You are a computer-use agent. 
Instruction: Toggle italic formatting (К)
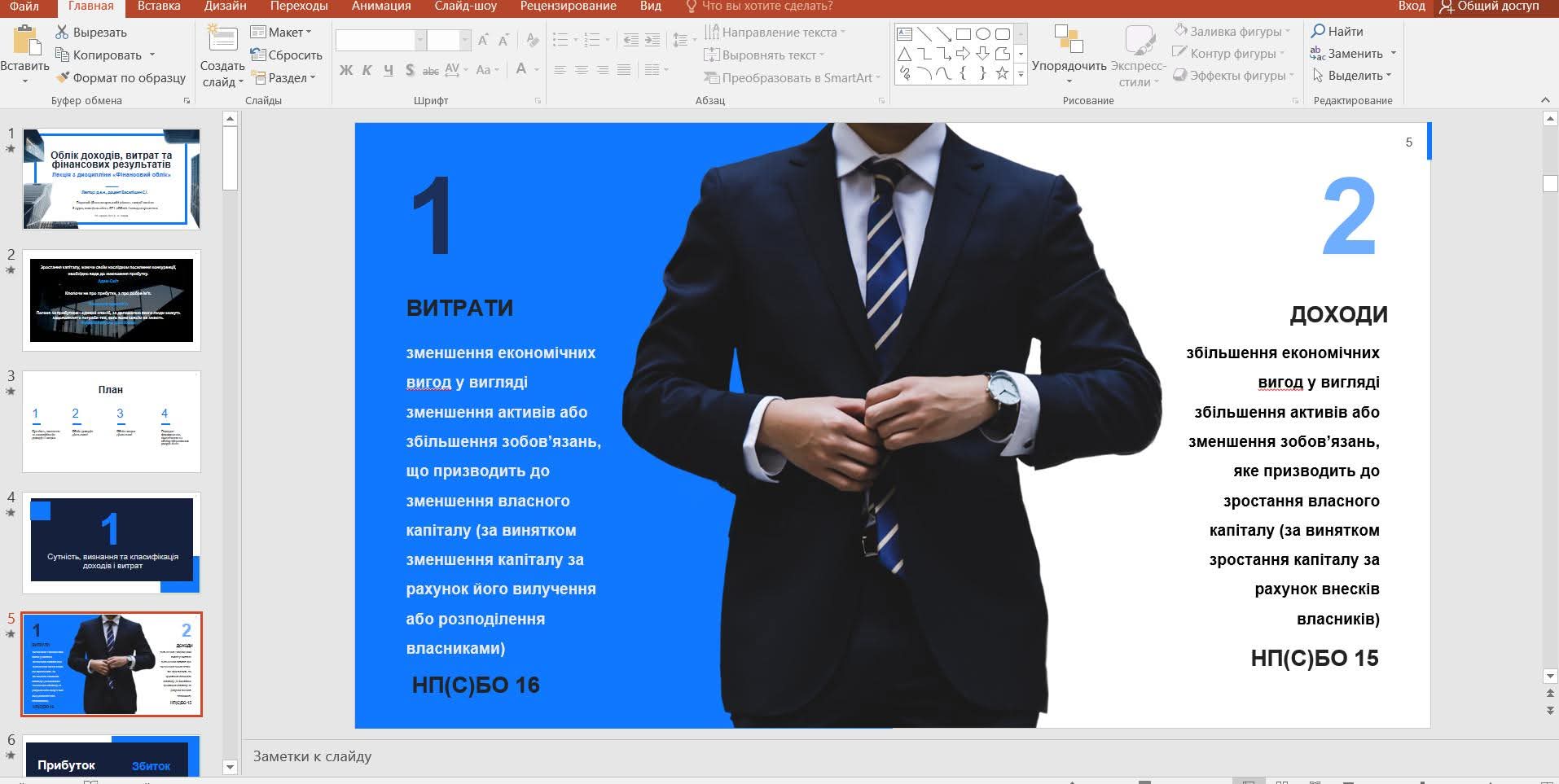[367, 70]
